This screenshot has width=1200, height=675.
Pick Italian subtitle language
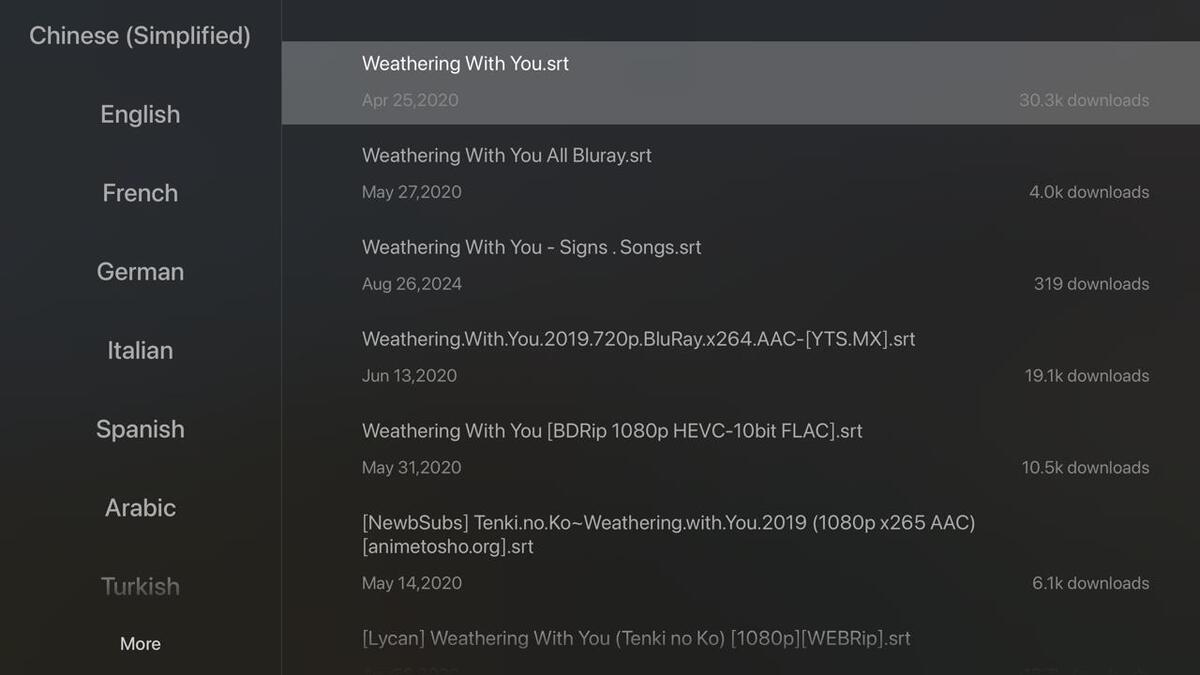(140, 350)
